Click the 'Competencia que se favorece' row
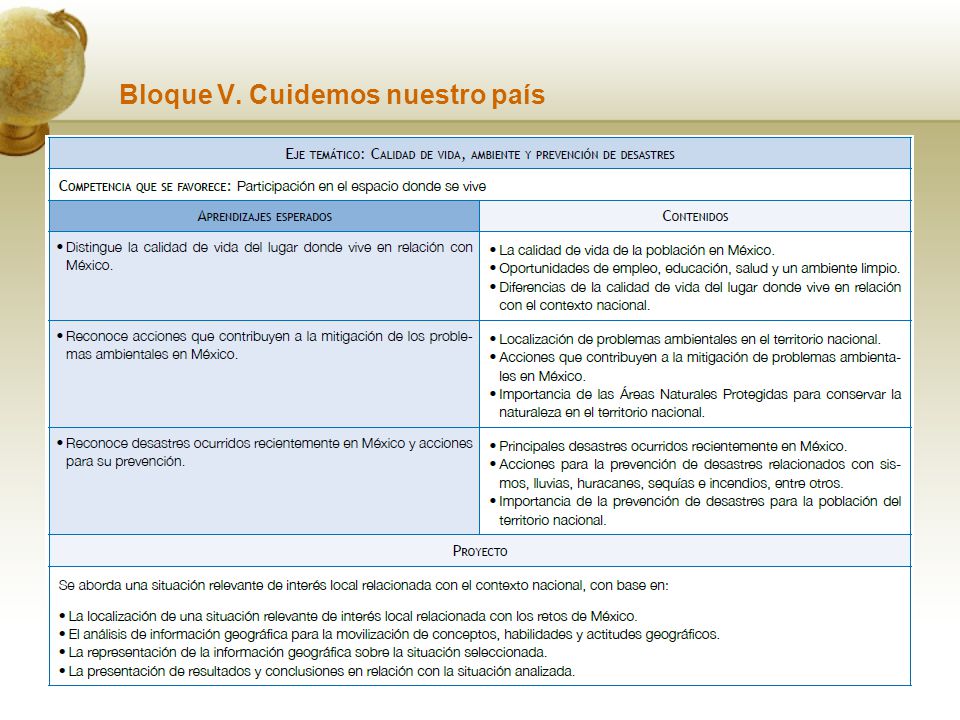 click(x=480, y=186)
